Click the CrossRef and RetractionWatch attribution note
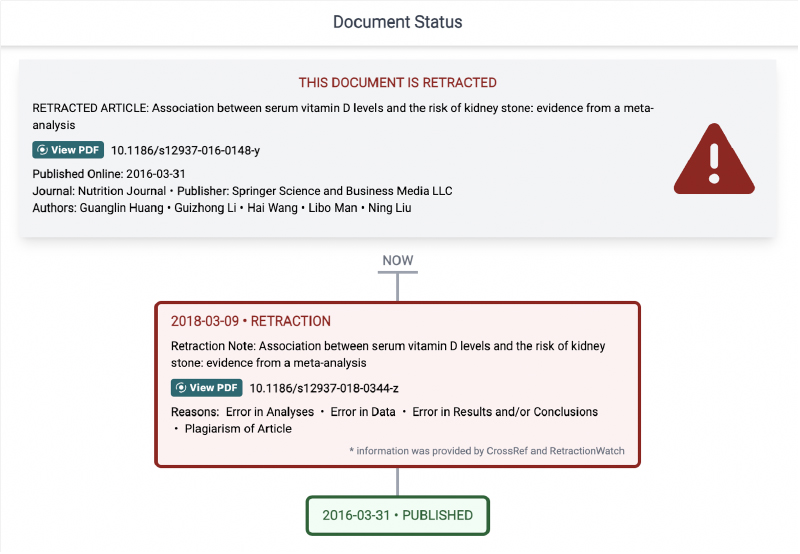Image resolution: width=800 pixels, height=554 pixels. pyautogui.click(x=487, y=451)
